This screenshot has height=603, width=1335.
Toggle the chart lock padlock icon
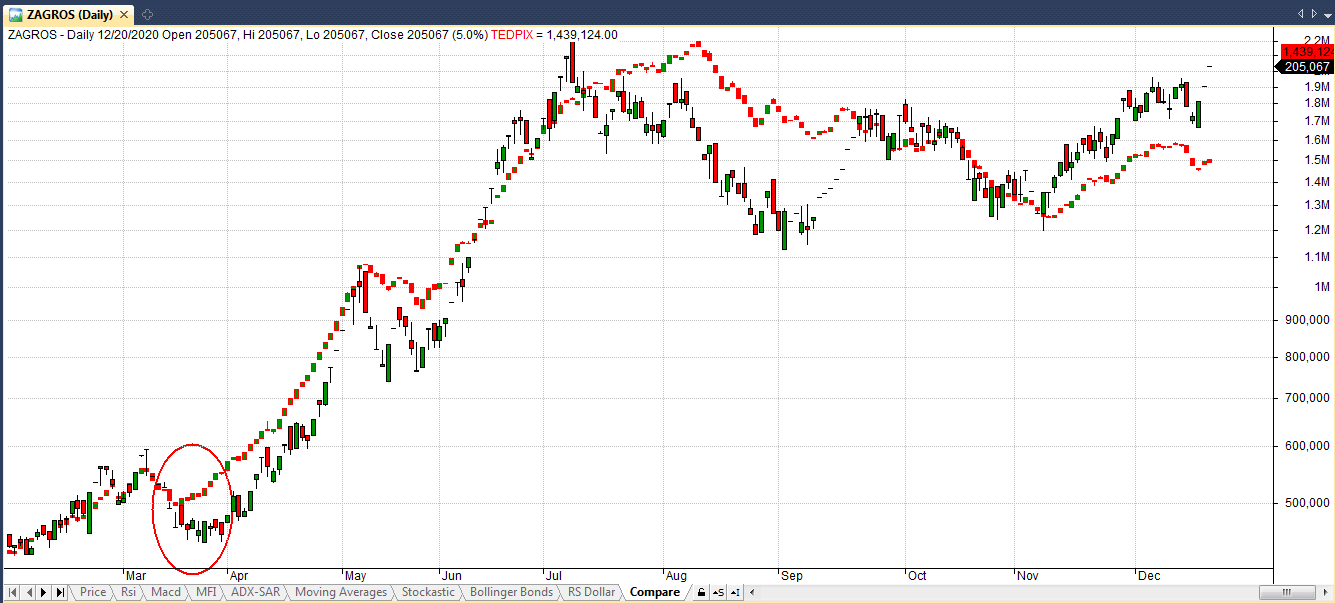tap(701, 592)
